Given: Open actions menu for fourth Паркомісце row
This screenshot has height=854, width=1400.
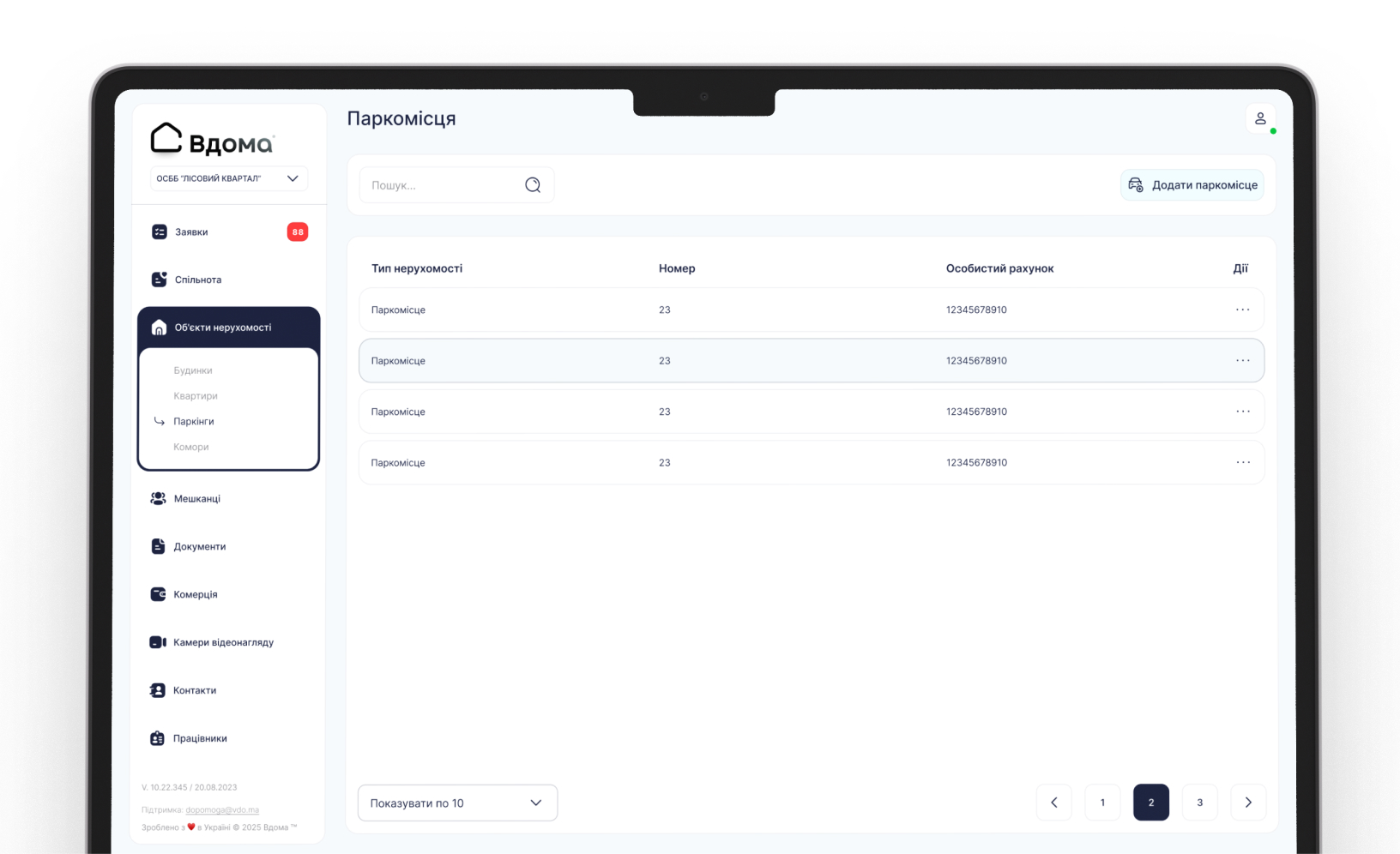Looking at the screenshot, I should pyautogui.click(x=1243, y=463).
